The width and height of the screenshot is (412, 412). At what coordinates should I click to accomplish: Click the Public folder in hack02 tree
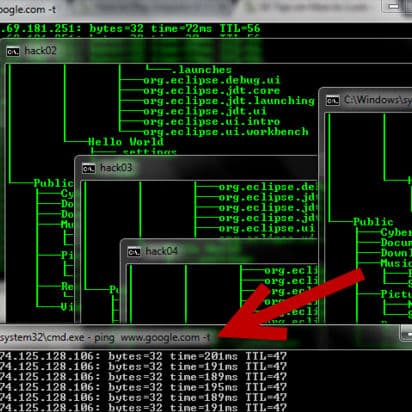pyautogui.click(x=54, y=183)
